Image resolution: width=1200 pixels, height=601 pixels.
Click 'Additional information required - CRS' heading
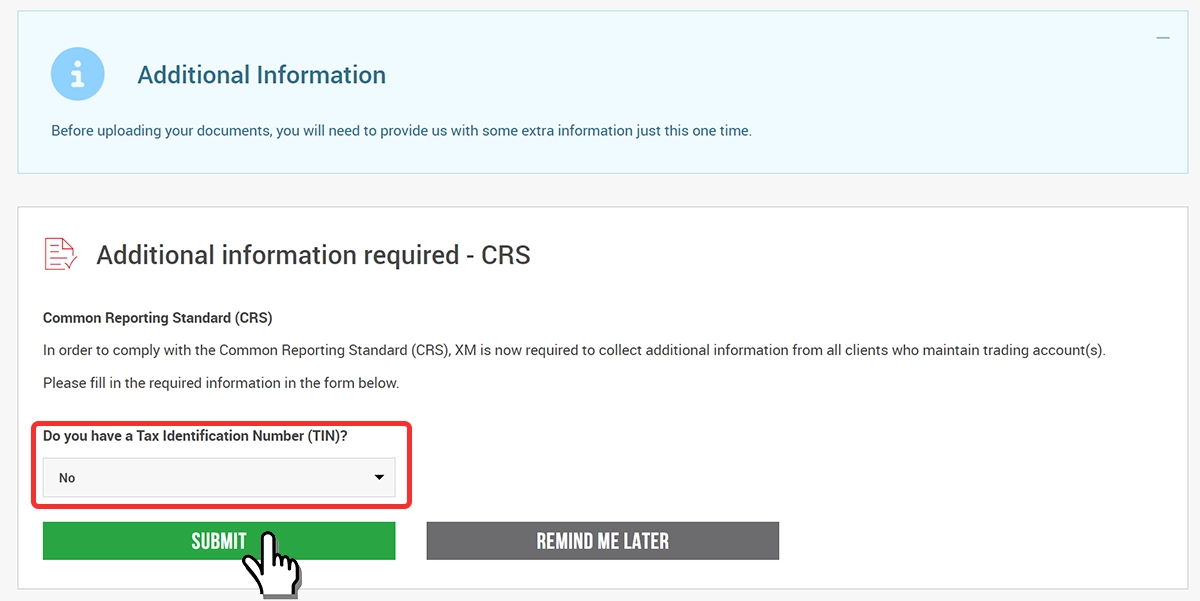click(313, 255)
